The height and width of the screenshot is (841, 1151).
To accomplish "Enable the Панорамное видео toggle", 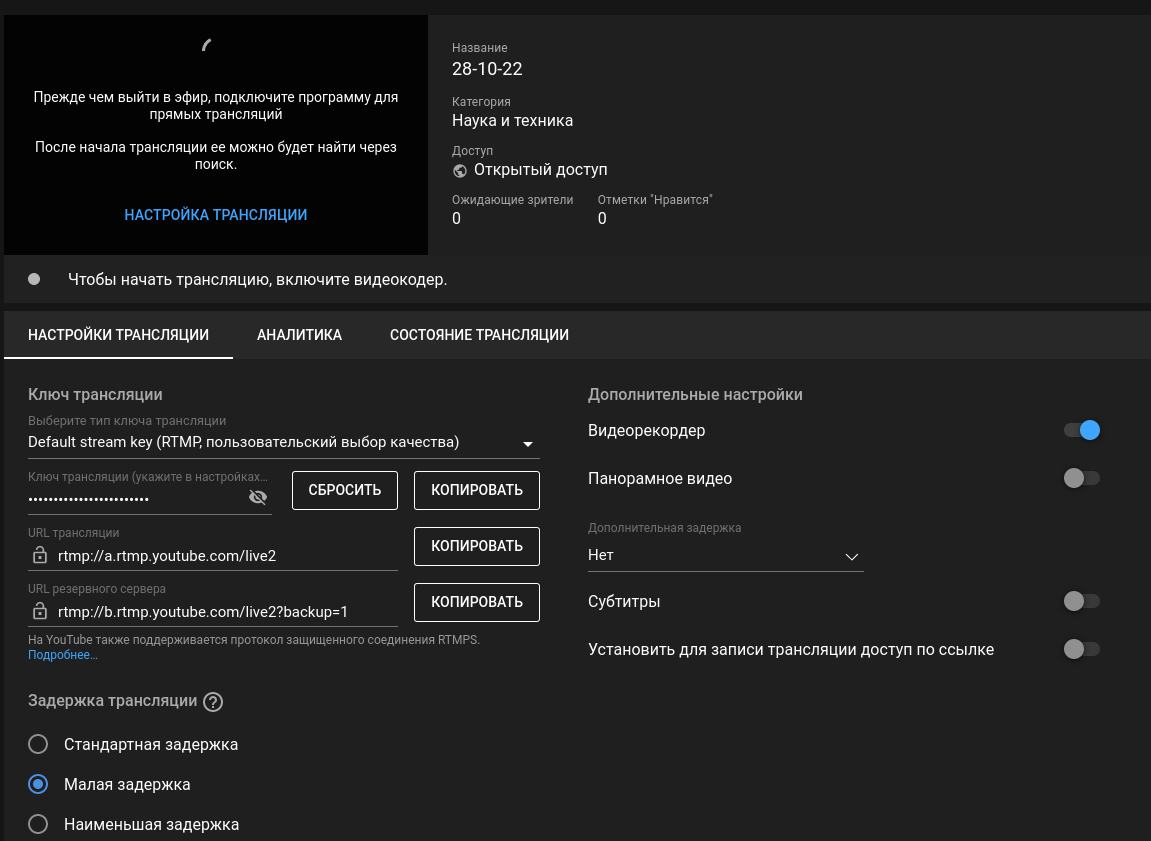I will (x=1082, y=478).
